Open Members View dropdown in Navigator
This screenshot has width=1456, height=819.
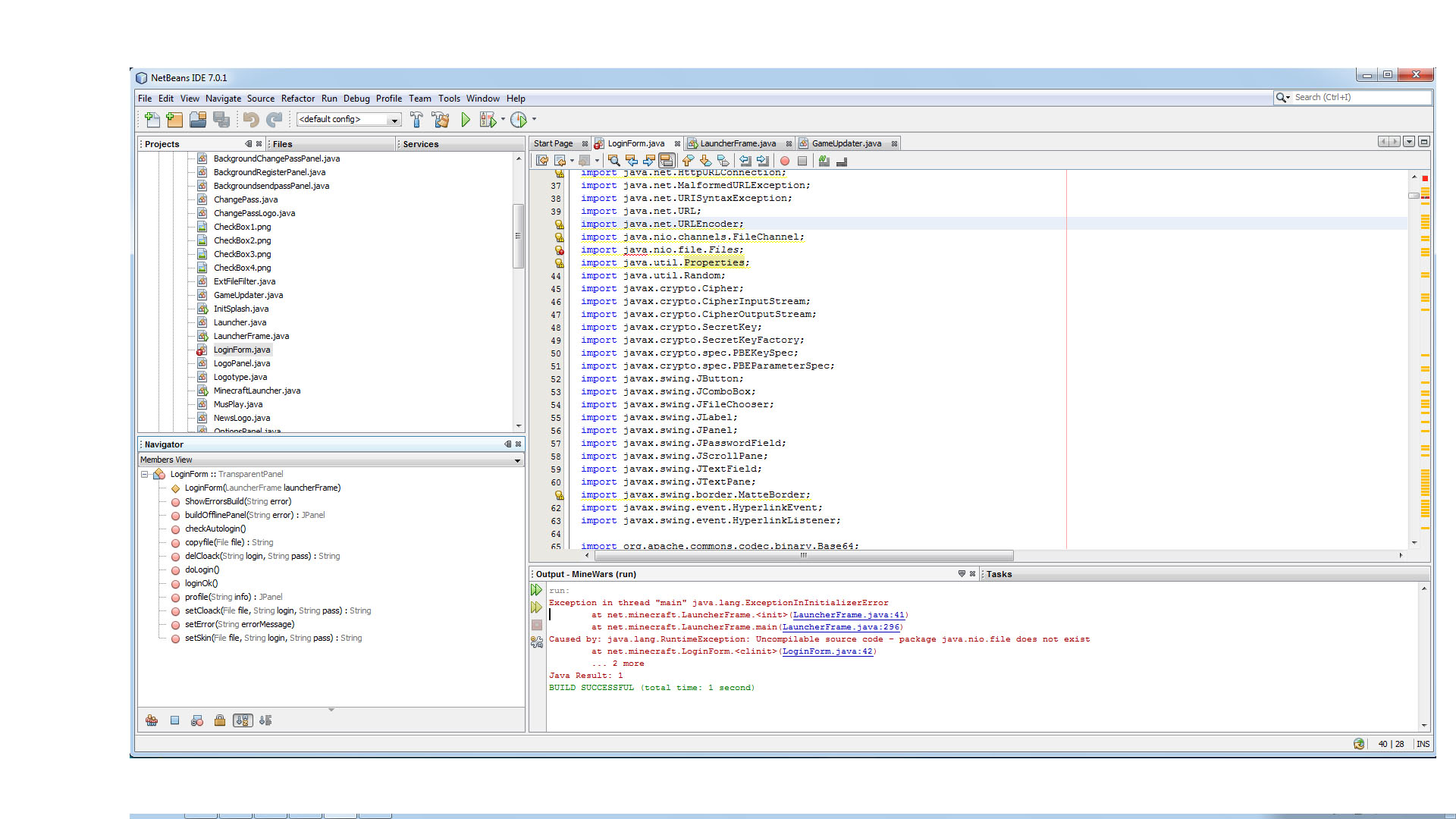[518, 460]
